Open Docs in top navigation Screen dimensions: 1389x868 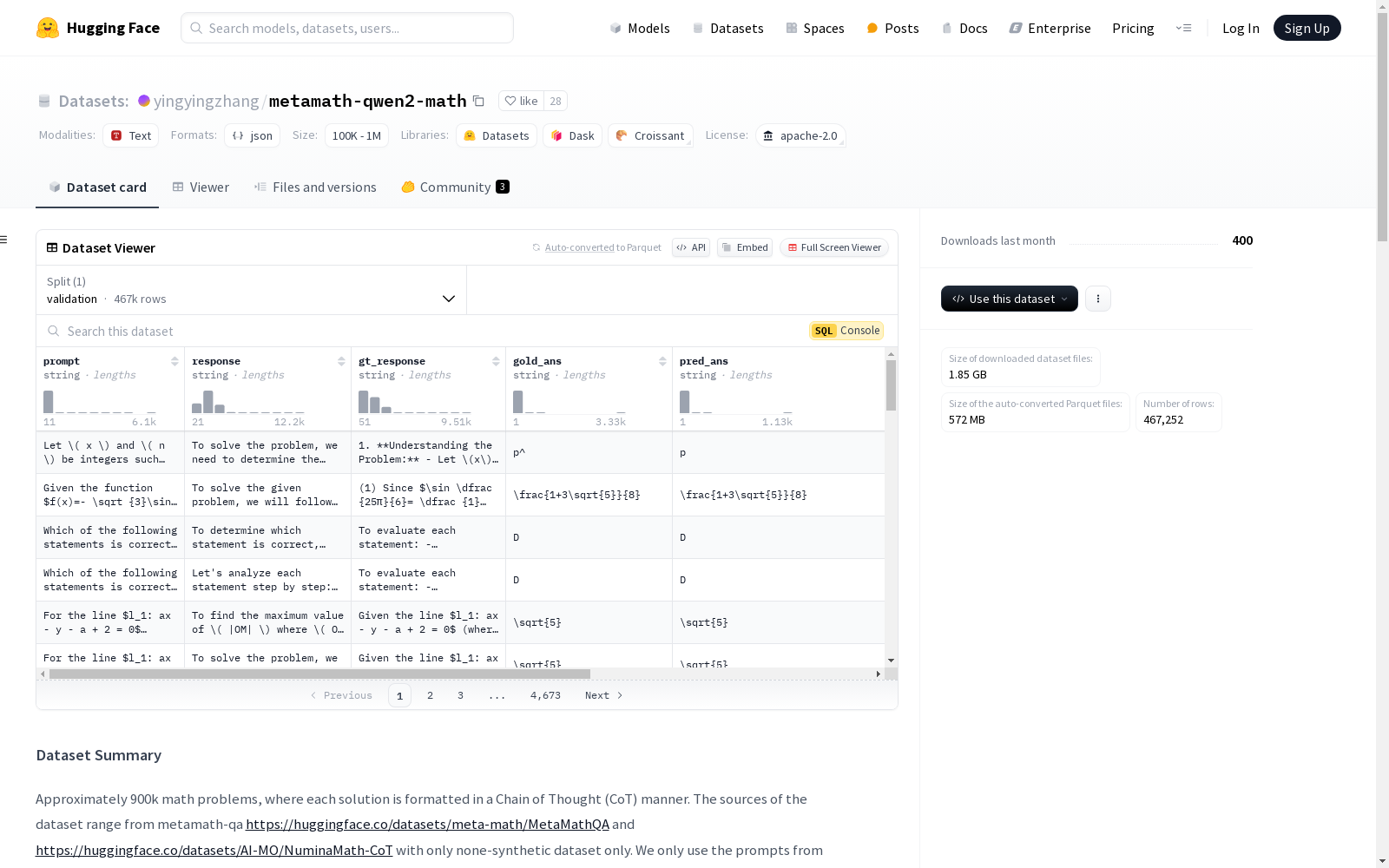(x=964, y=28)
